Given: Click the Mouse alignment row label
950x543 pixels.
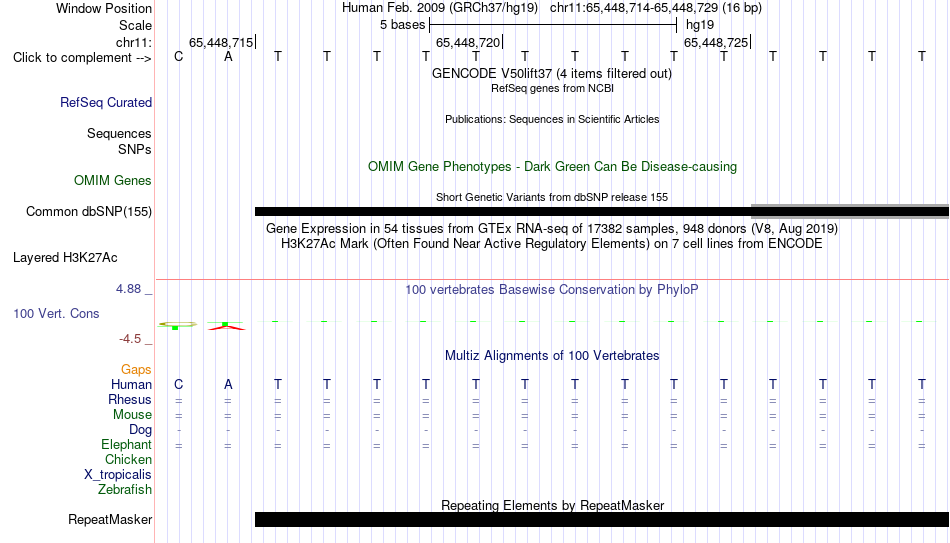Looking at the screenshot, I should click(x=132, y=415).
